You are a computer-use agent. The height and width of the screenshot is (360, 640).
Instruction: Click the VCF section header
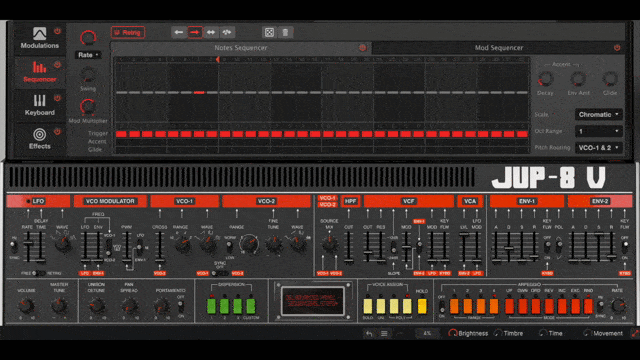pyautogui.click(x=409, y=201)
